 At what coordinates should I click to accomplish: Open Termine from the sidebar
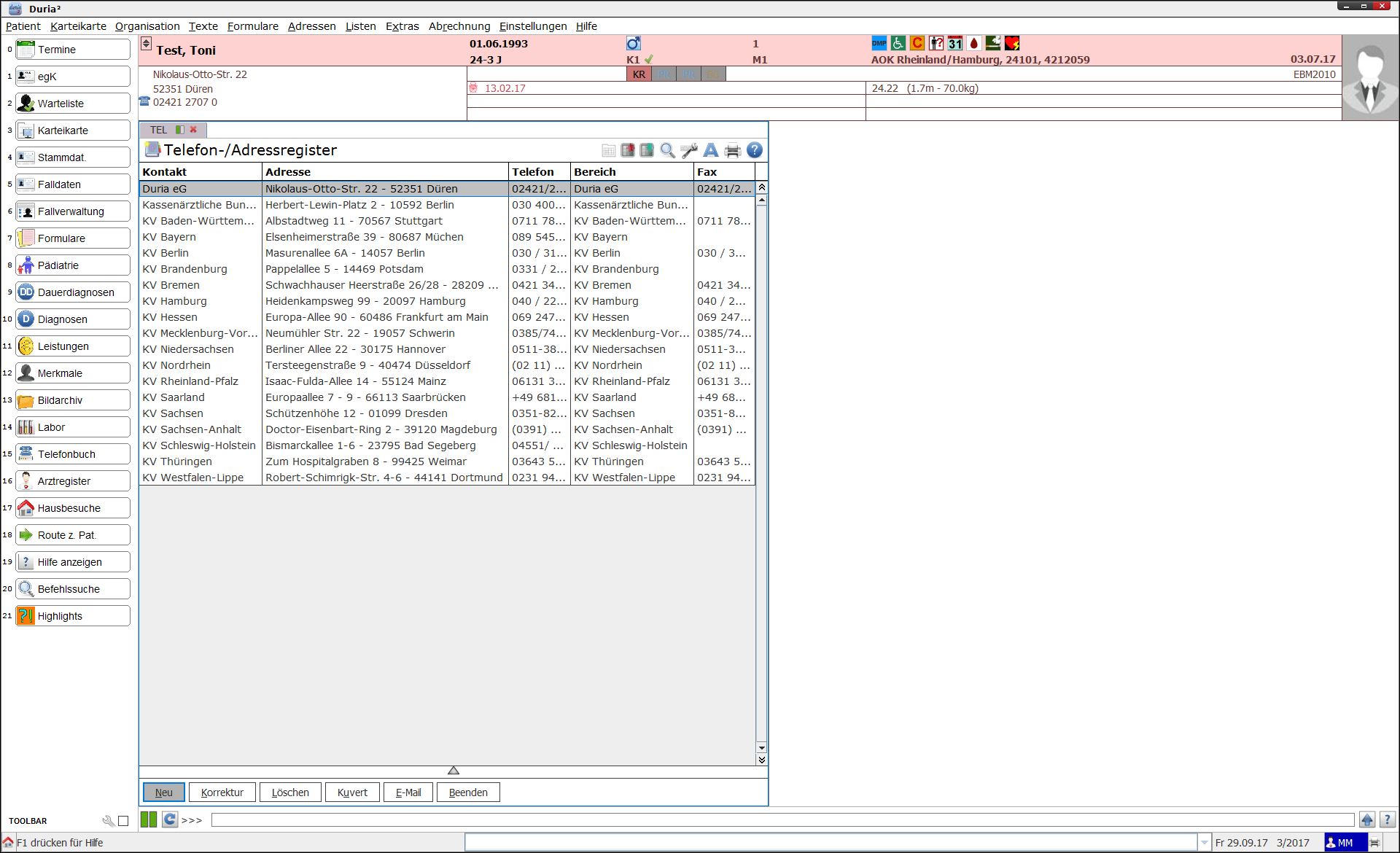pyautogui.click(x=73, y=50)
